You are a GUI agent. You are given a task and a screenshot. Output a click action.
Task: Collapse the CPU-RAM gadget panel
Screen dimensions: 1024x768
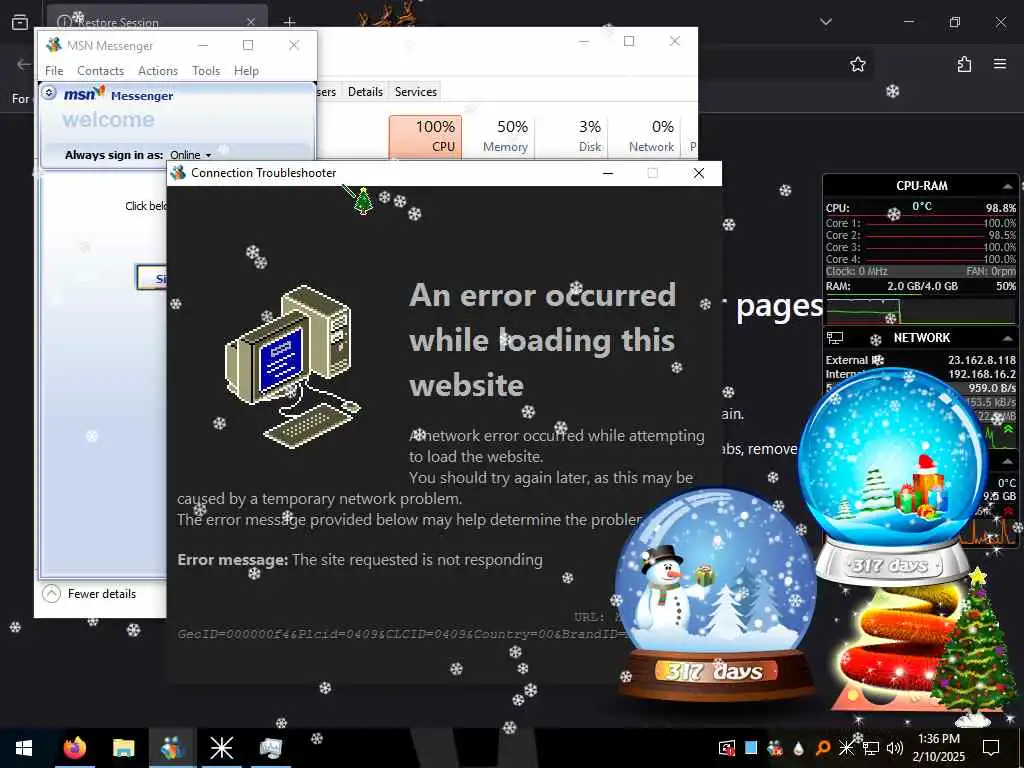point(1007,187)
